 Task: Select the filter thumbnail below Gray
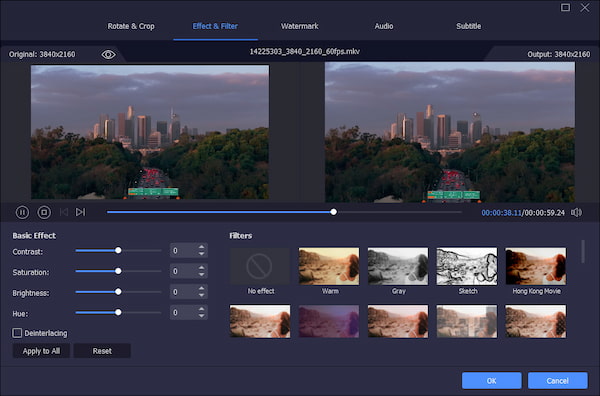point(398,321)
